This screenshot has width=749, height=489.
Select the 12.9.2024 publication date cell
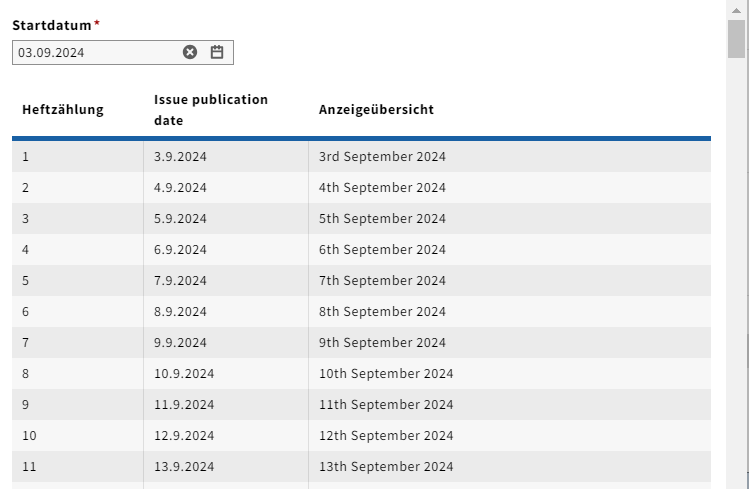click(184, 436)
